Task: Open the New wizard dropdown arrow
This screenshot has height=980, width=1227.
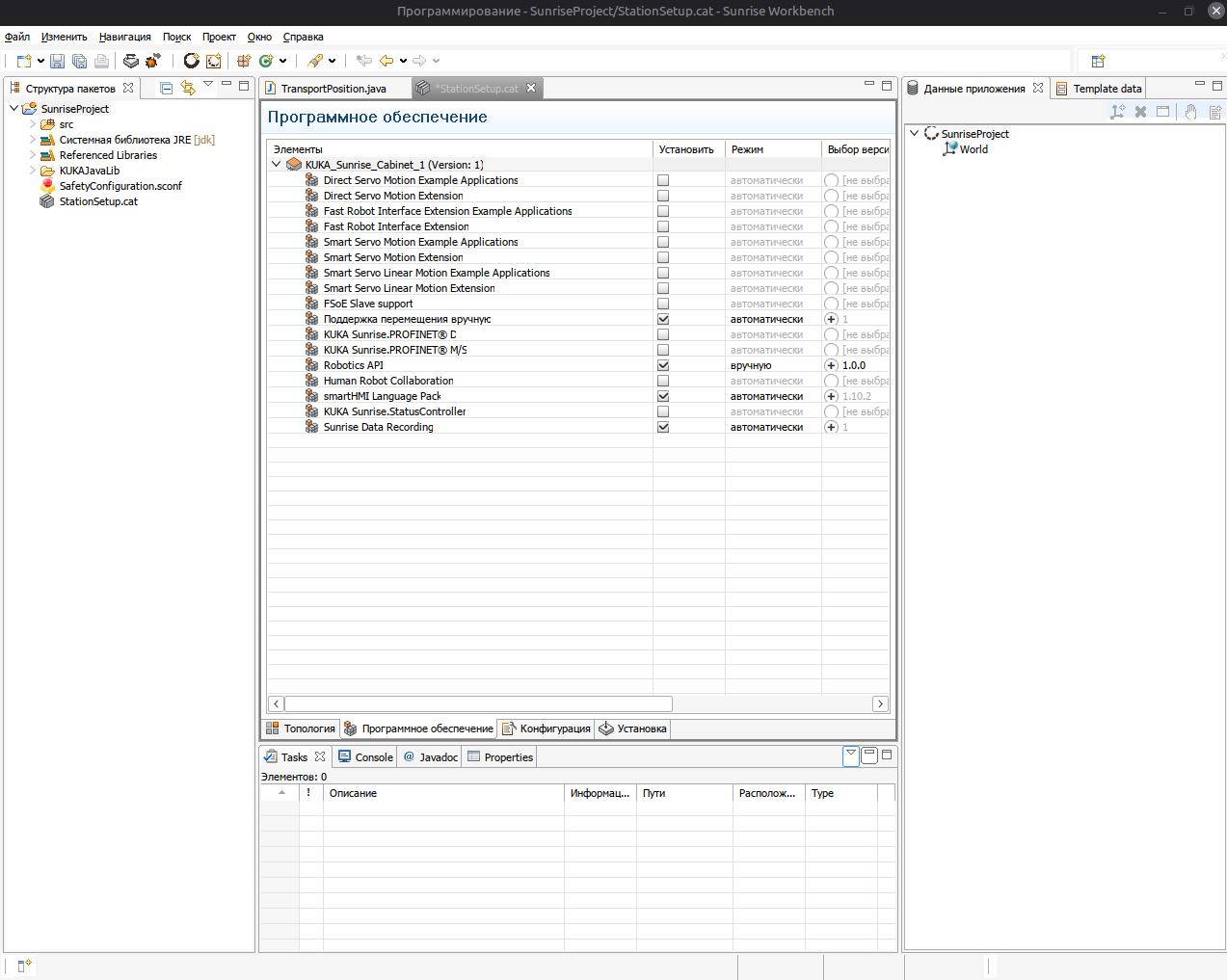Action: (x=40, y=61)
